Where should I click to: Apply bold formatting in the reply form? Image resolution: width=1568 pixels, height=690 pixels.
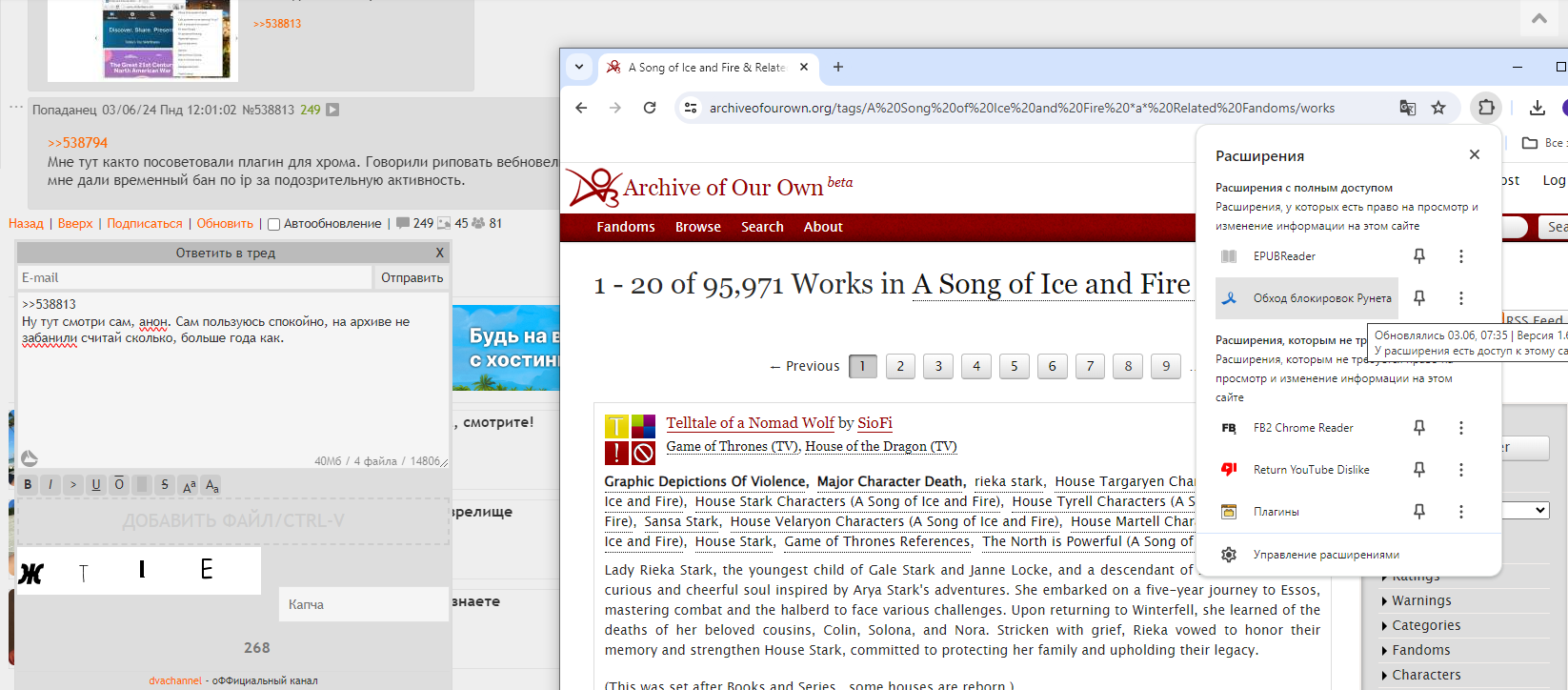(28, 484)
